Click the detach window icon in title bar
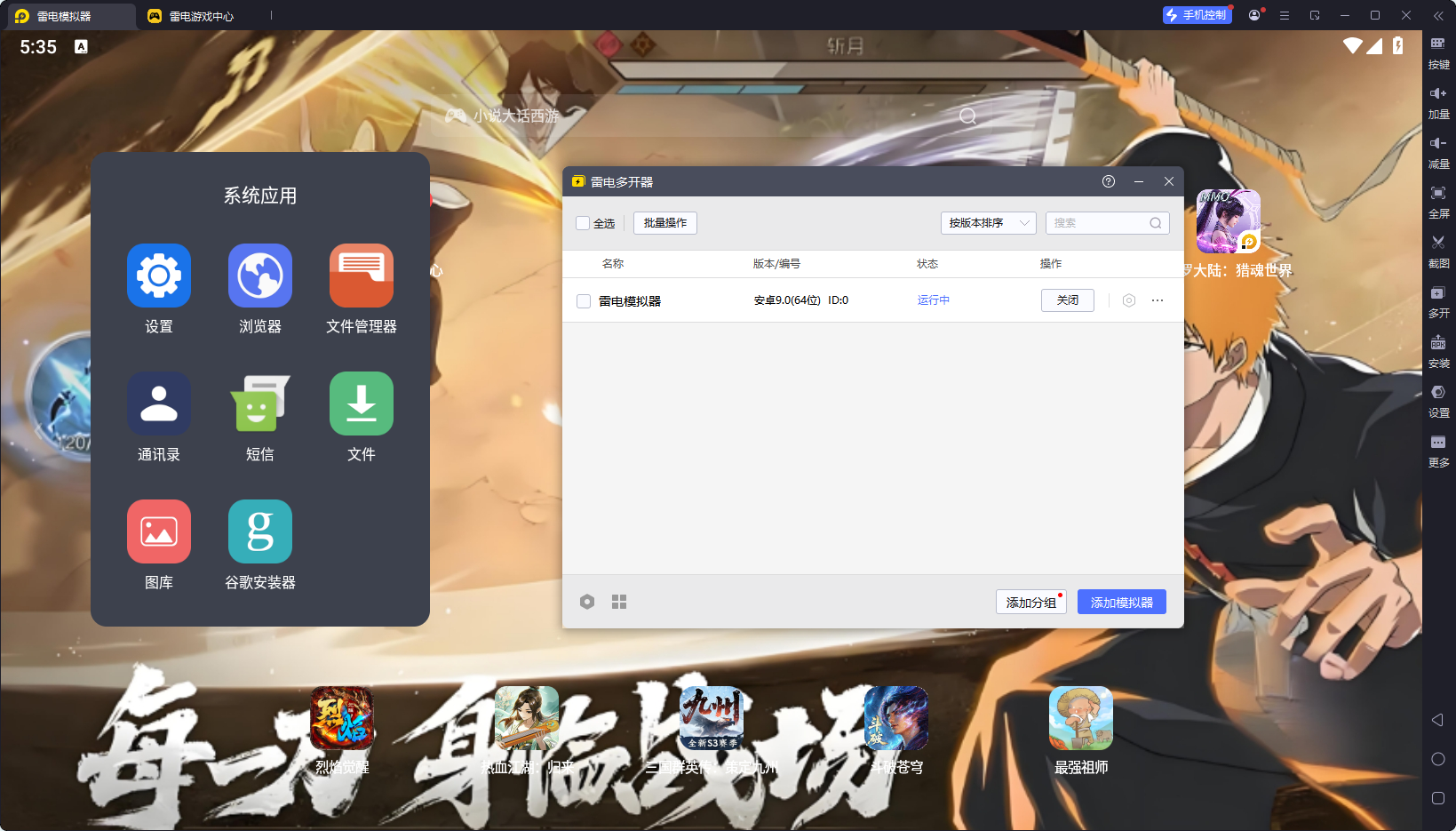 [x=1315, y=15]
